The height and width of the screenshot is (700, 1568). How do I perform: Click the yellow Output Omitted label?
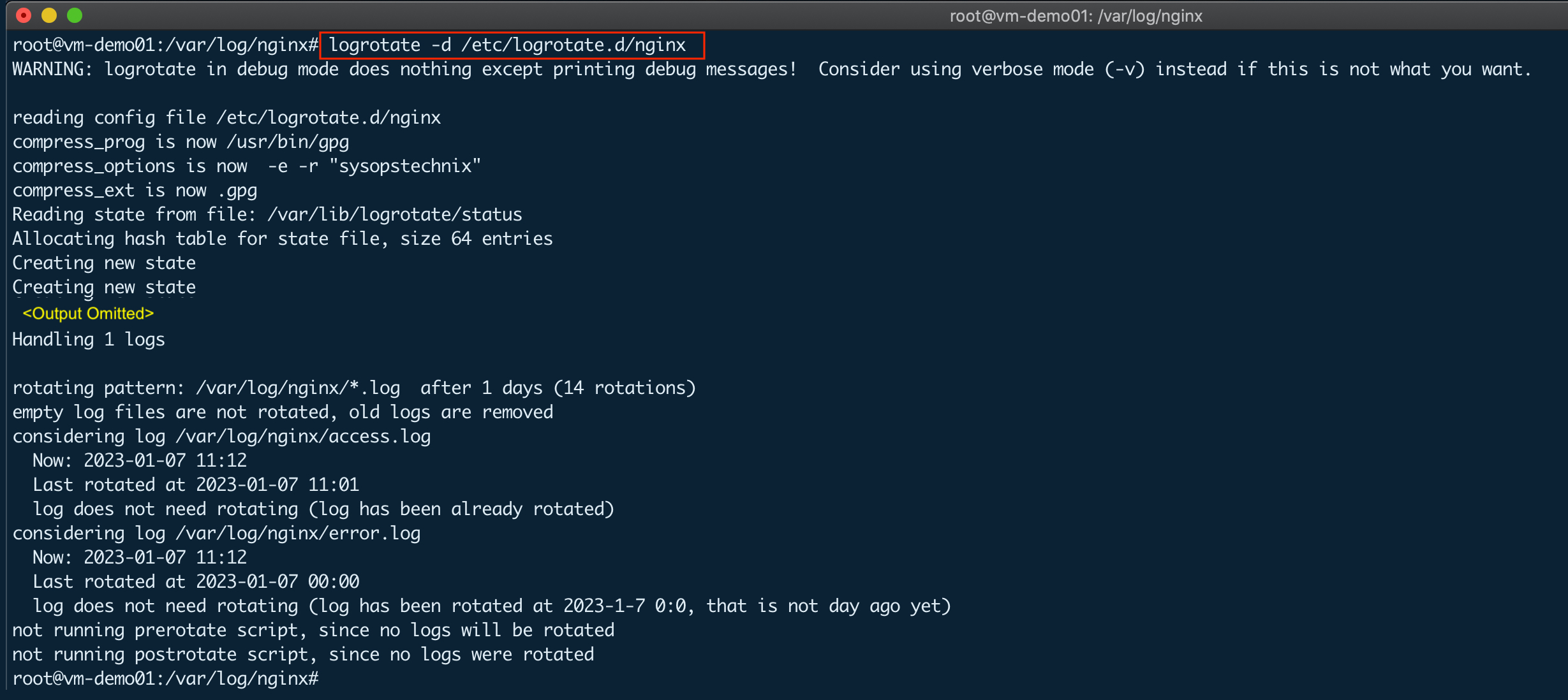coord(88,314)
